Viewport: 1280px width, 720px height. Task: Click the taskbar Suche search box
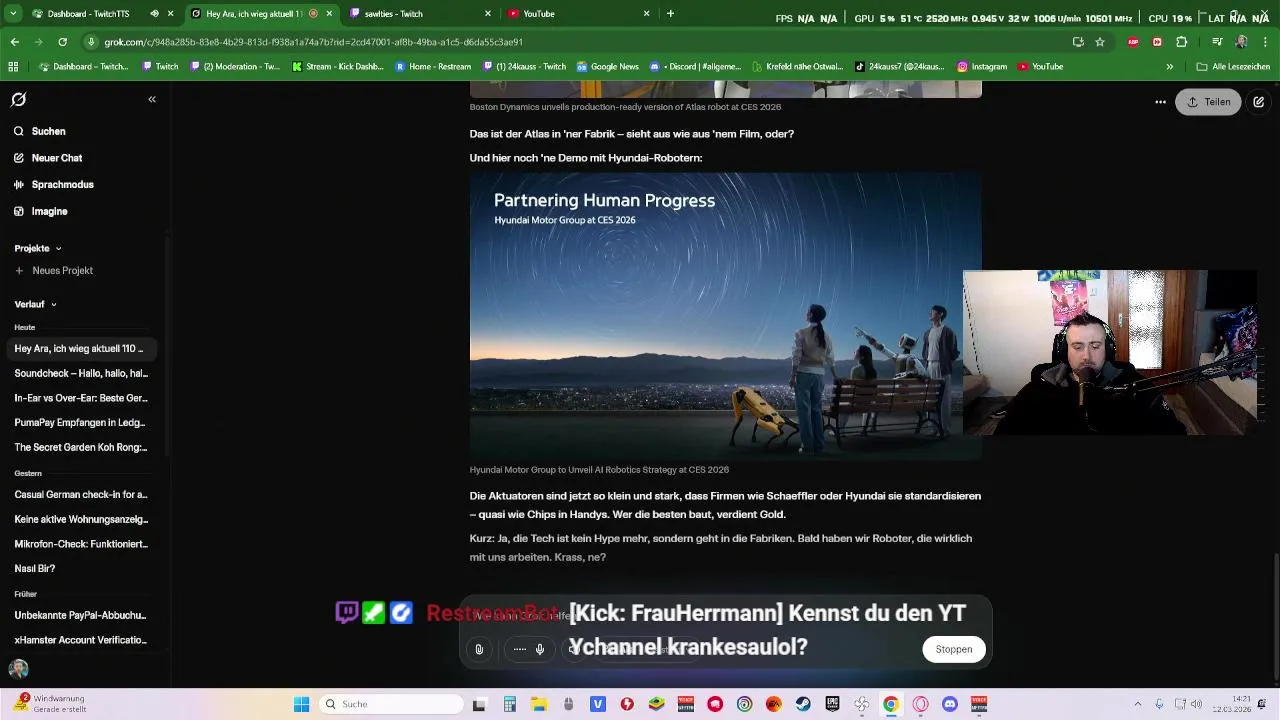(x=392, y=704)
